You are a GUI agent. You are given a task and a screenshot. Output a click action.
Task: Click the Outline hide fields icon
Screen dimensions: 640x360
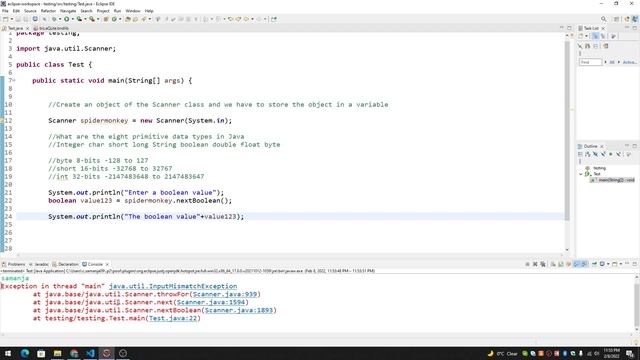[x=596, y=154]
